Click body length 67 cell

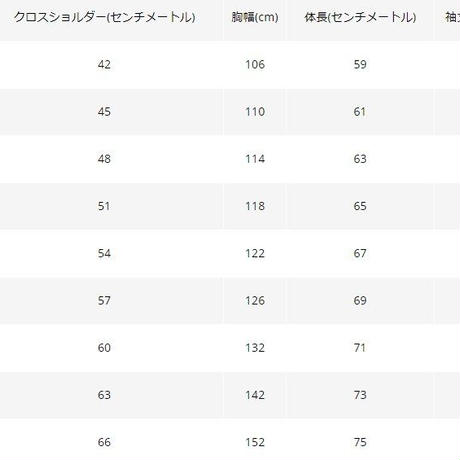[x=360, y=253]
